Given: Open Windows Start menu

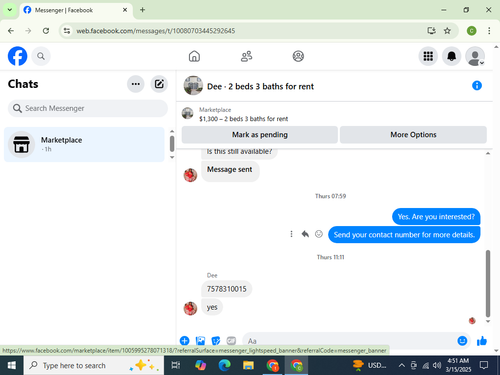Looking at the screenshot, I should pos(12,365).
